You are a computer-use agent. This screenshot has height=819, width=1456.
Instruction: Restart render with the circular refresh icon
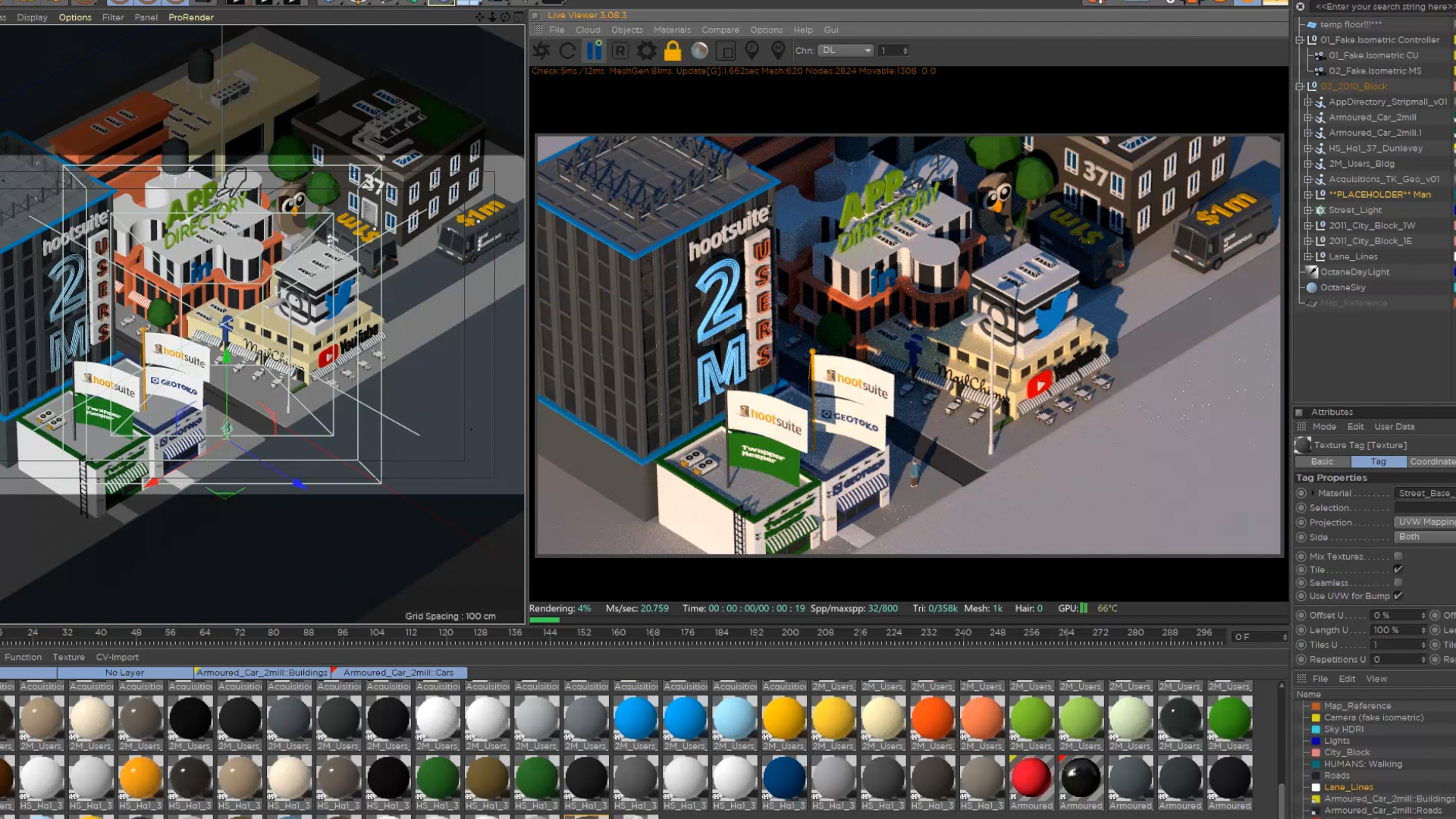(x=567, y=51)
